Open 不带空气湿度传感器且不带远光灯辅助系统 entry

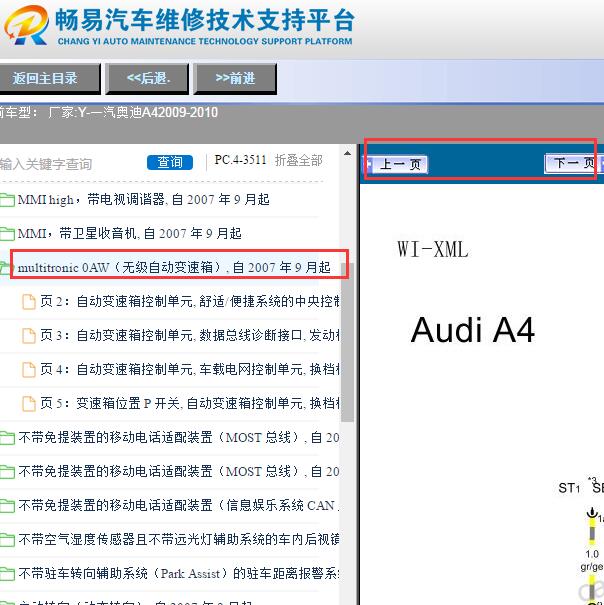click(179, 539)
